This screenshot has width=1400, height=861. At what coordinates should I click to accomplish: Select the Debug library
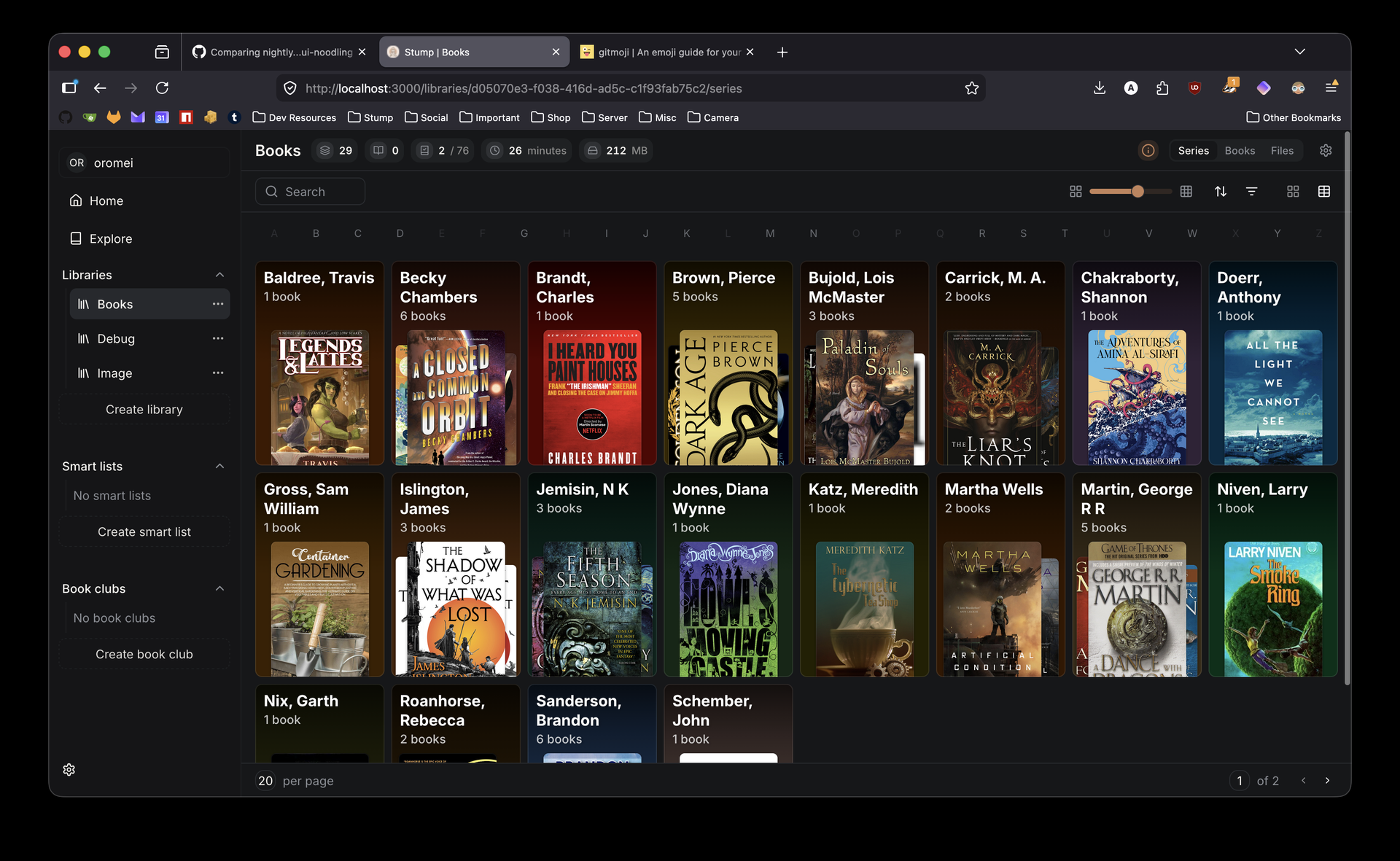149,338
